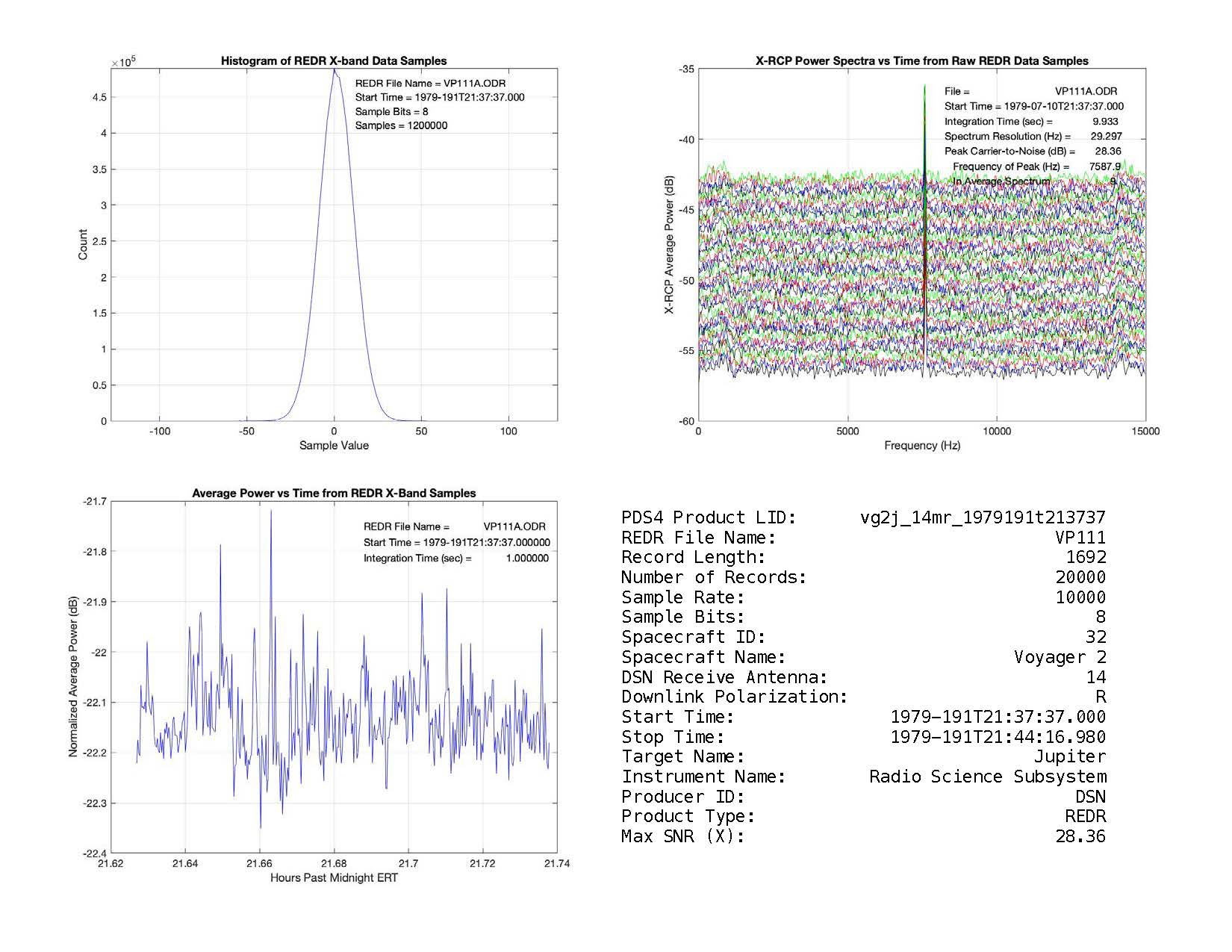Viewport: 1232px width, 952px height.
Task: Click the 'Count' y-axis label on histogram
Action: (x=83, y=245)
